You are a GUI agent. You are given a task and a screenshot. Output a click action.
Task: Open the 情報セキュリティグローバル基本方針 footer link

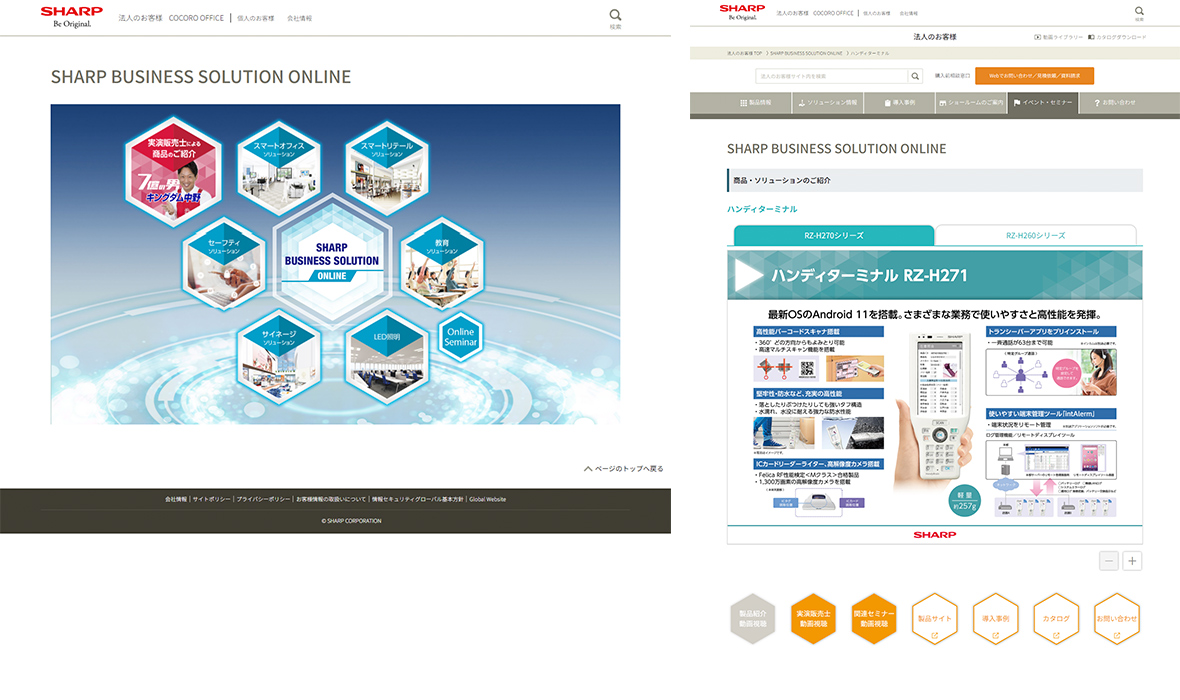click(418, 499)
